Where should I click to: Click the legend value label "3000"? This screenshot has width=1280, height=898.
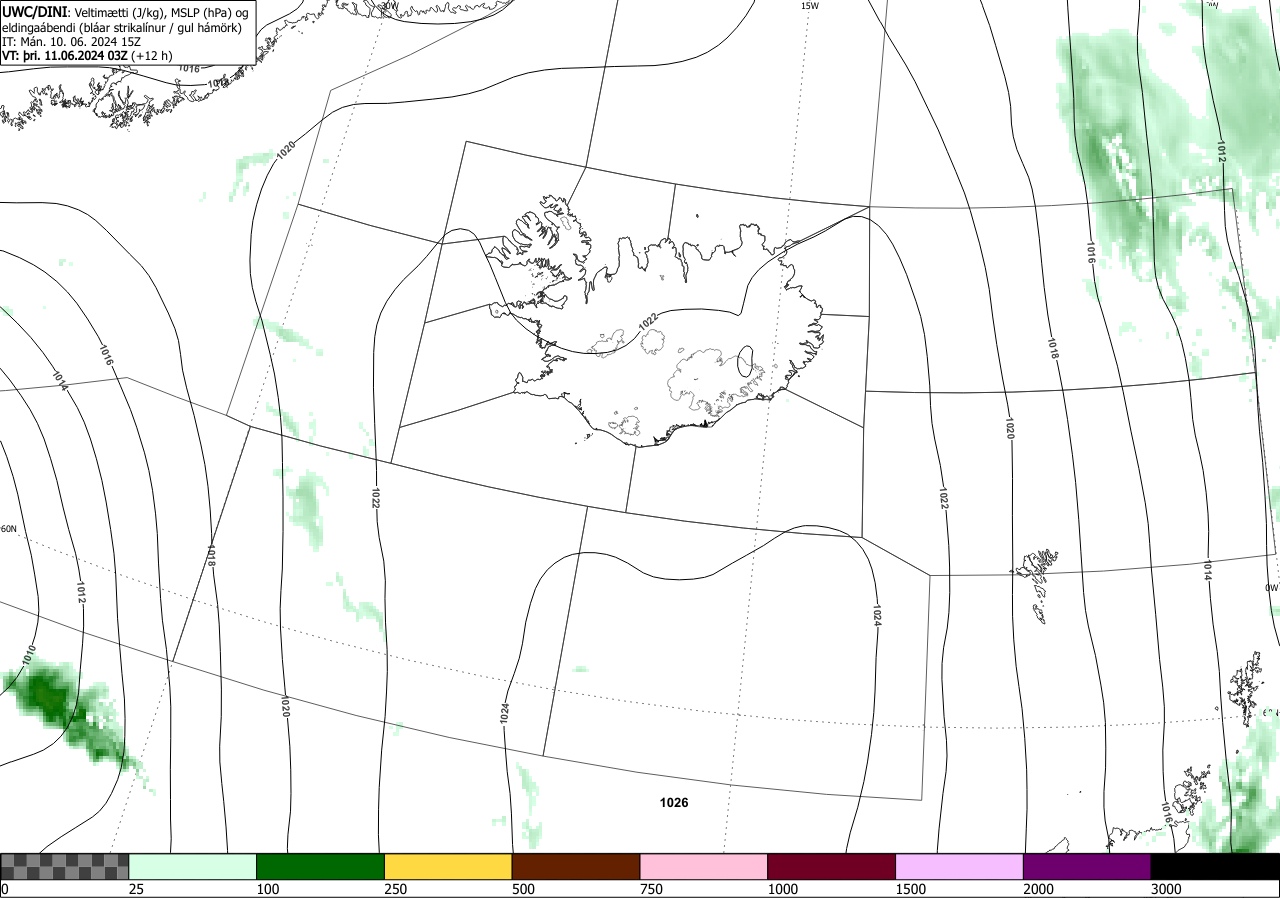[1166, 889]
